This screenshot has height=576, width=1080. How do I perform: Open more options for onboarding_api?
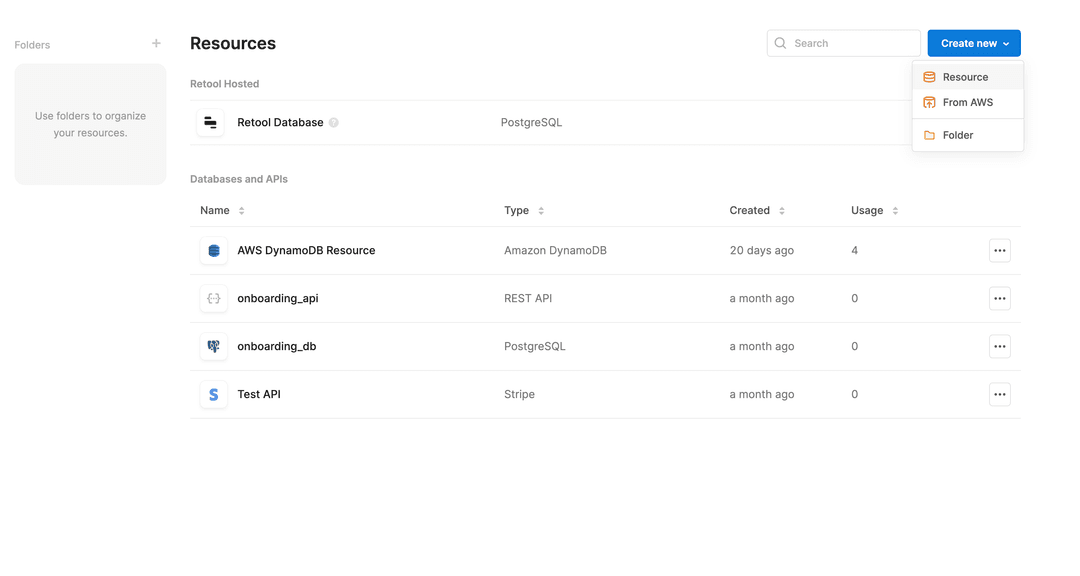coord(999,298)
